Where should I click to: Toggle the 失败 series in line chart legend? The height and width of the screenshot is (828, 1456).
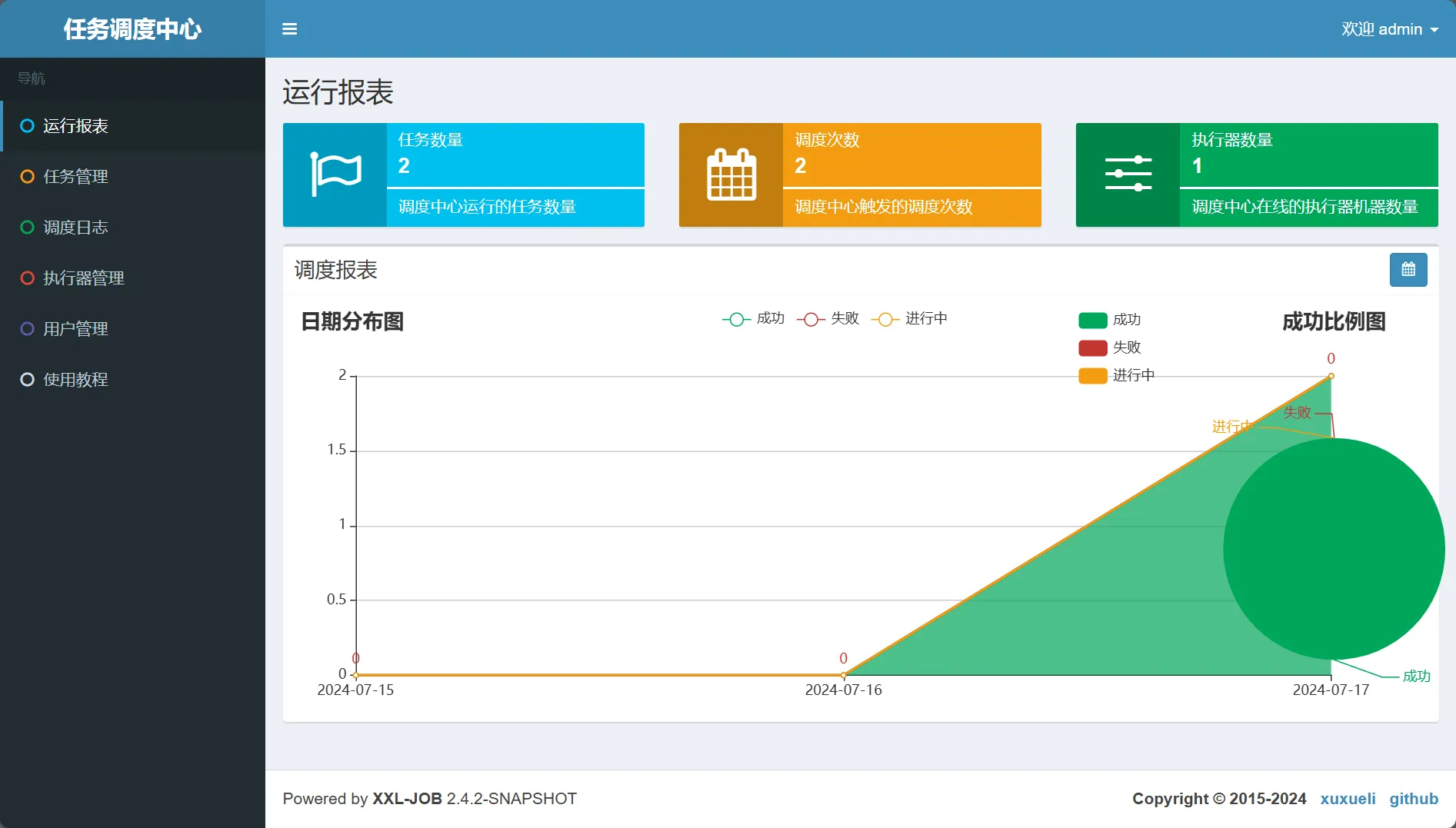[828, 319]
